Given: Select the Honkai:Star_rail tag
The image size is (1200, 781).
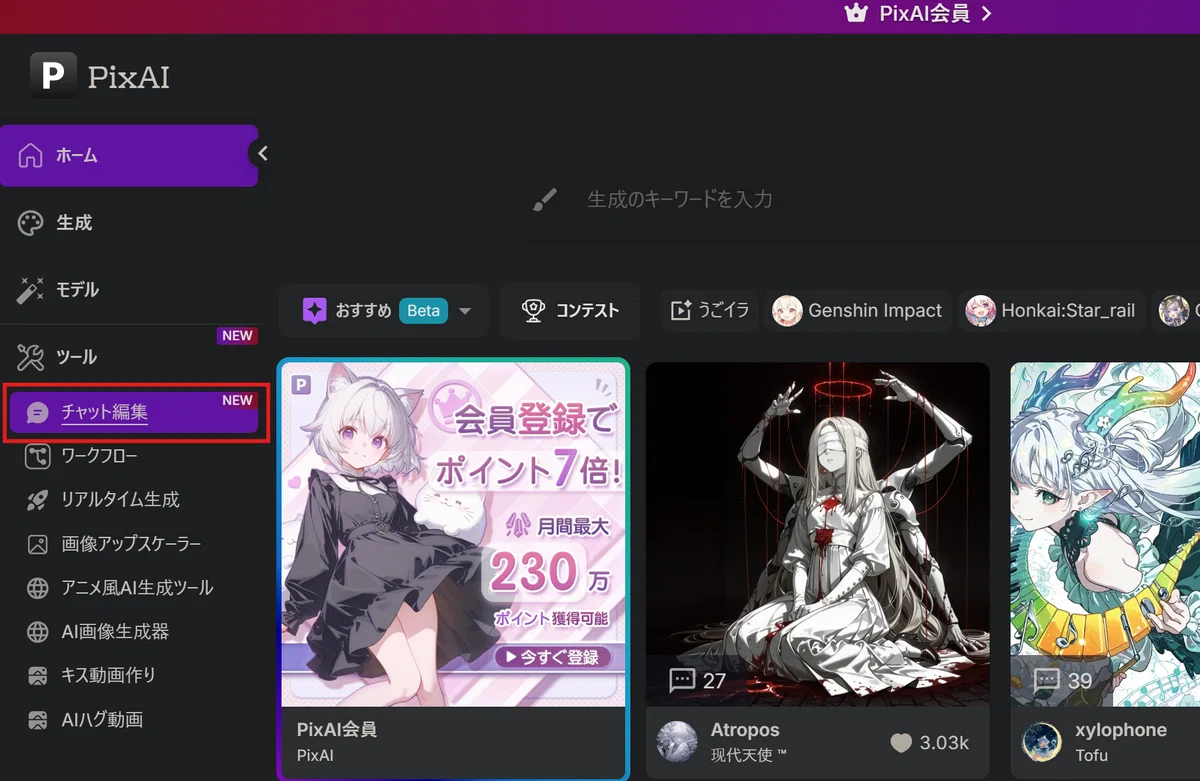Looking at the screenshot, I should point(1052,311).
